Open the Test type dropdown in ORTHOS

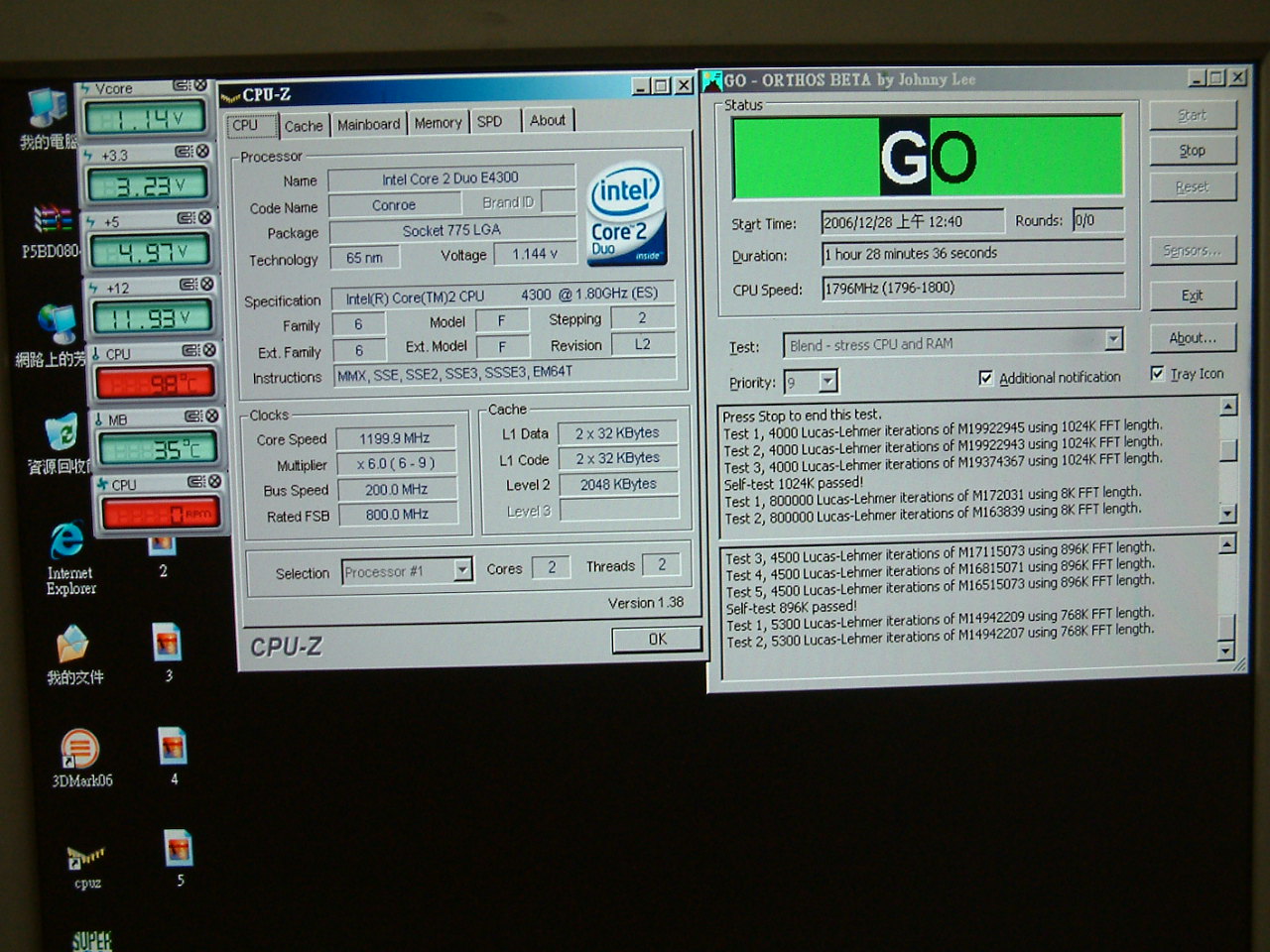coord(1113,340)
